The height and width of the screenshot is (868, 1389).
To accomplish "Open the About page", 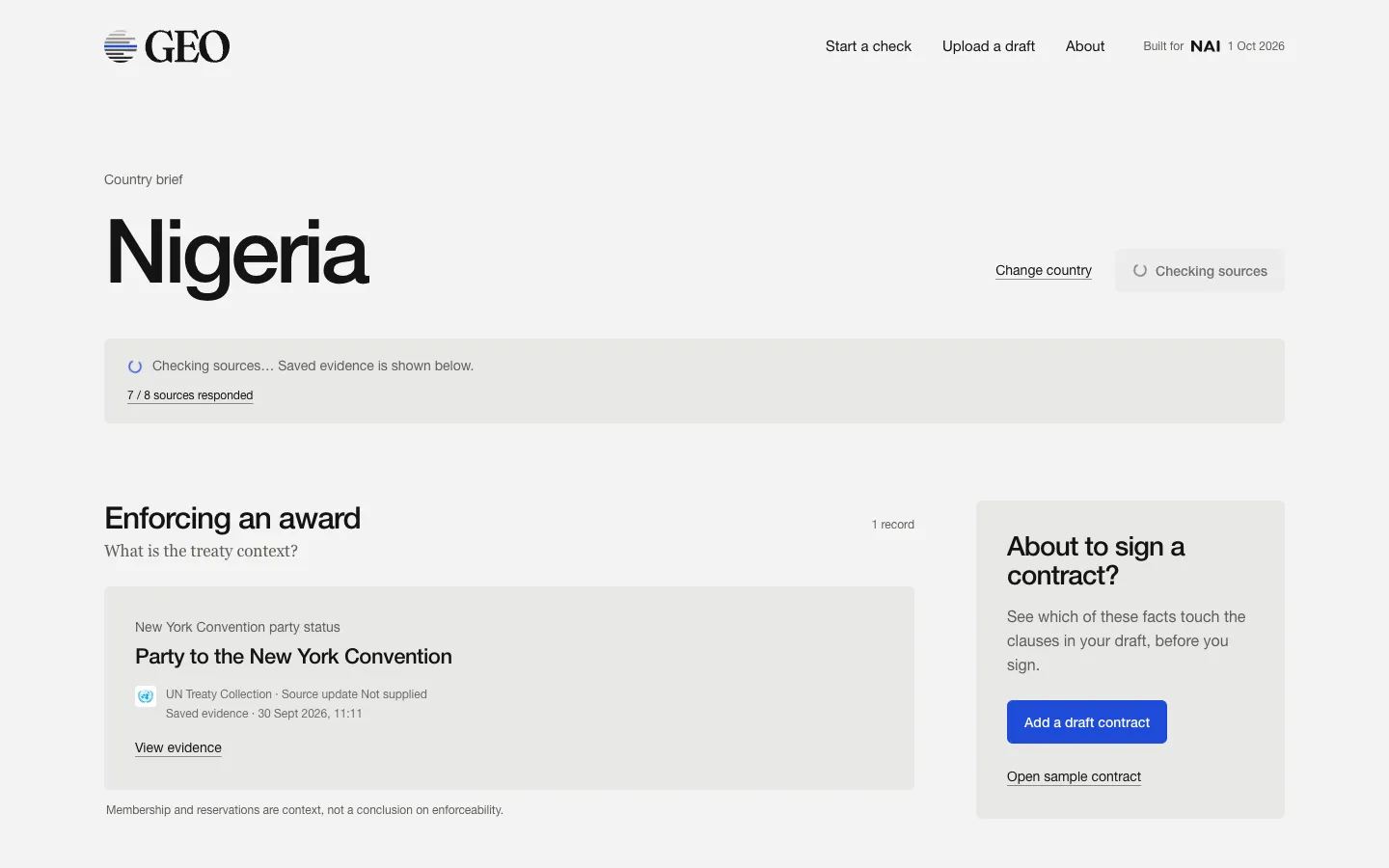I will (x=1085, y=46).
